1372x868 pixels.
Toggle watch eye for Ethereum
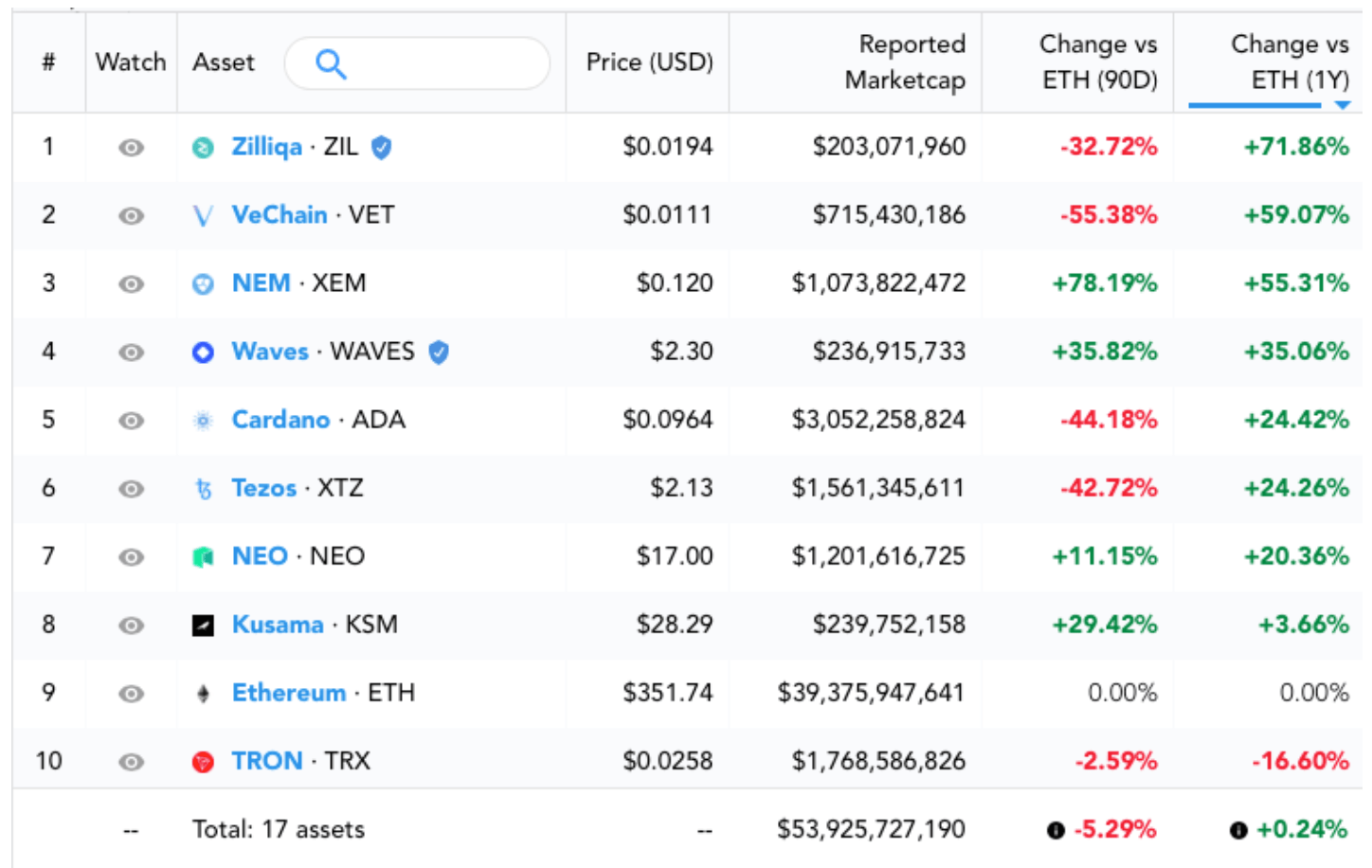(x=131, y=694)
